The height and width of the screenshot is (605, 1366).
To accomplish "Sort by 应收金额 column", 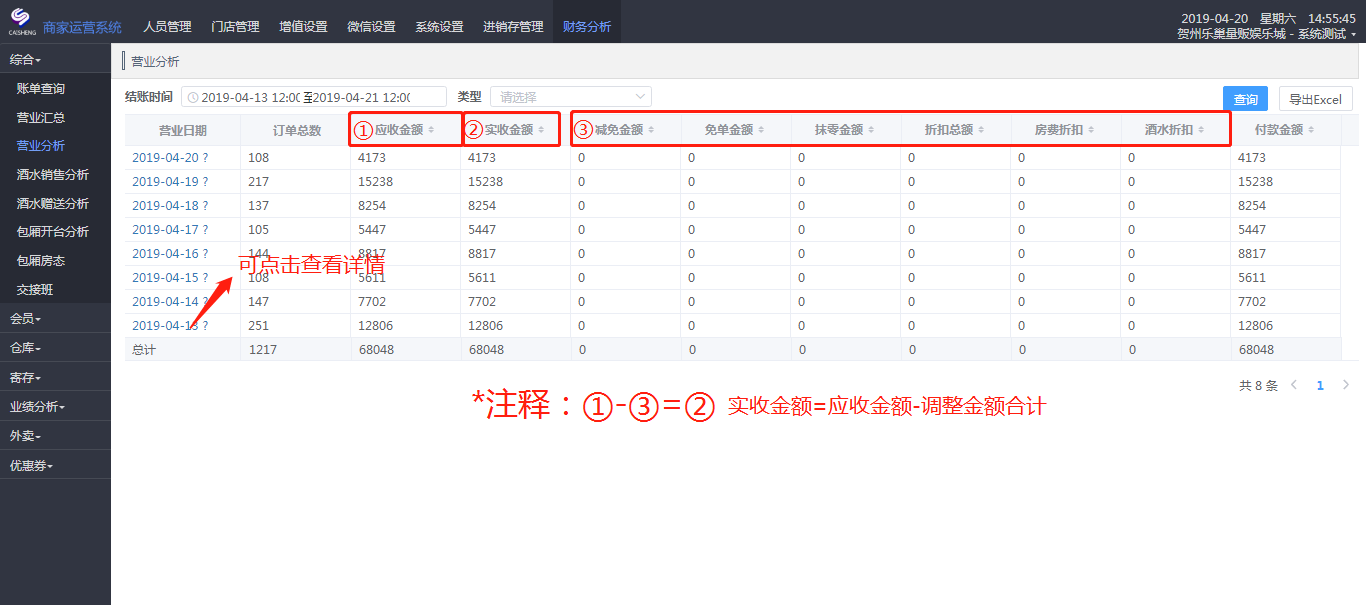I will [431, 130].
